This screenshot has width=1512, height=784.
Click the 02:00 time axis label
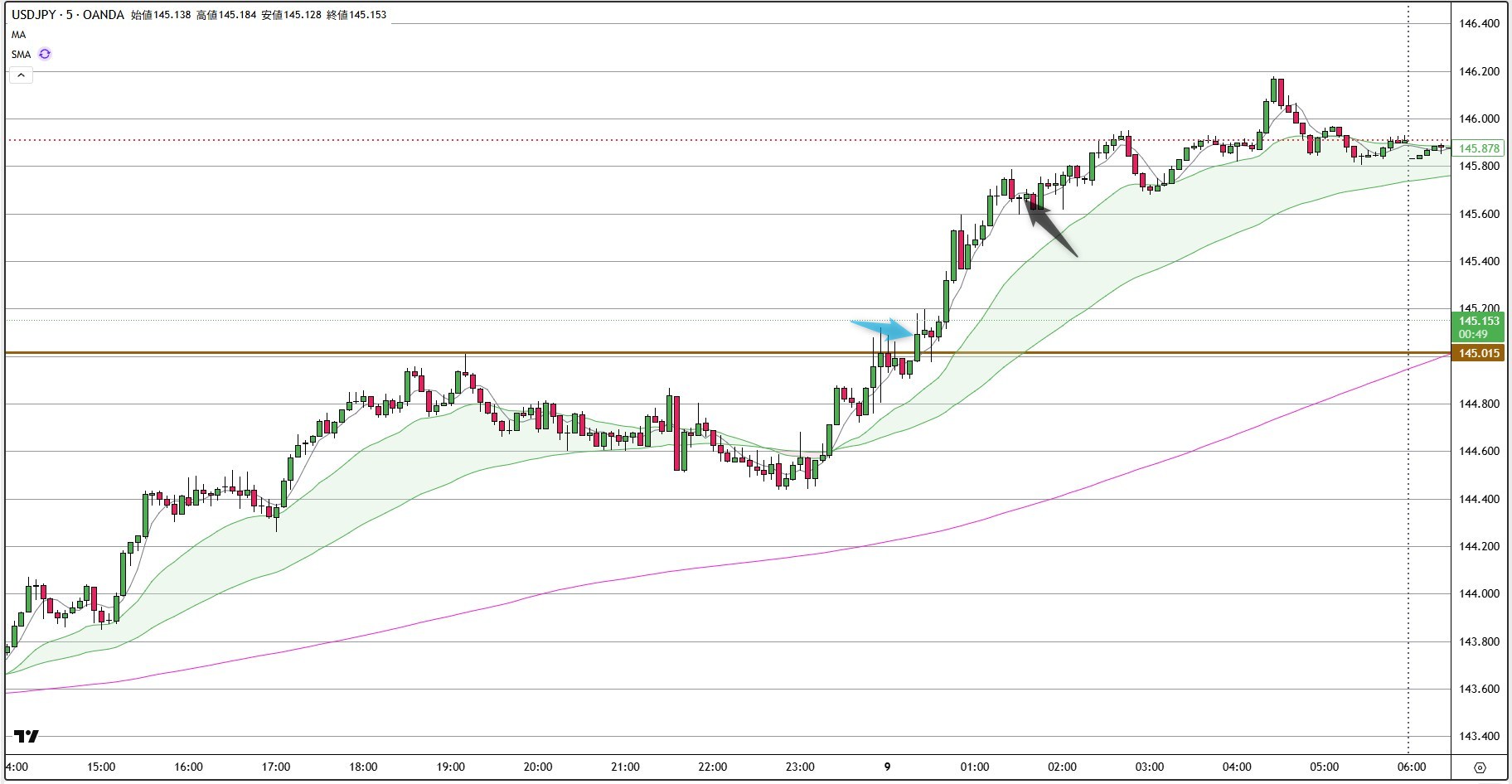pos(1062,767)
